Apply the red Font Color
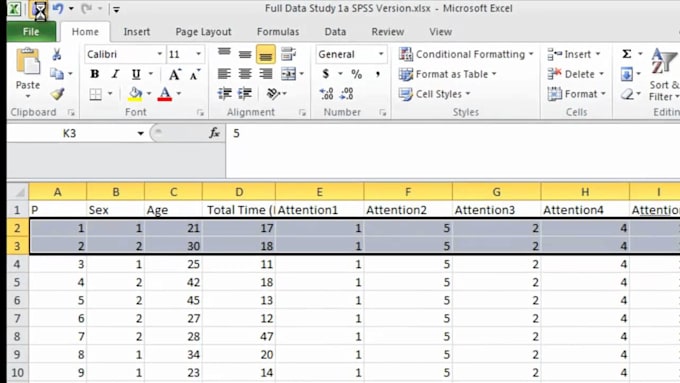The height and width of the screenshot is (383, 680). (165, 94)
